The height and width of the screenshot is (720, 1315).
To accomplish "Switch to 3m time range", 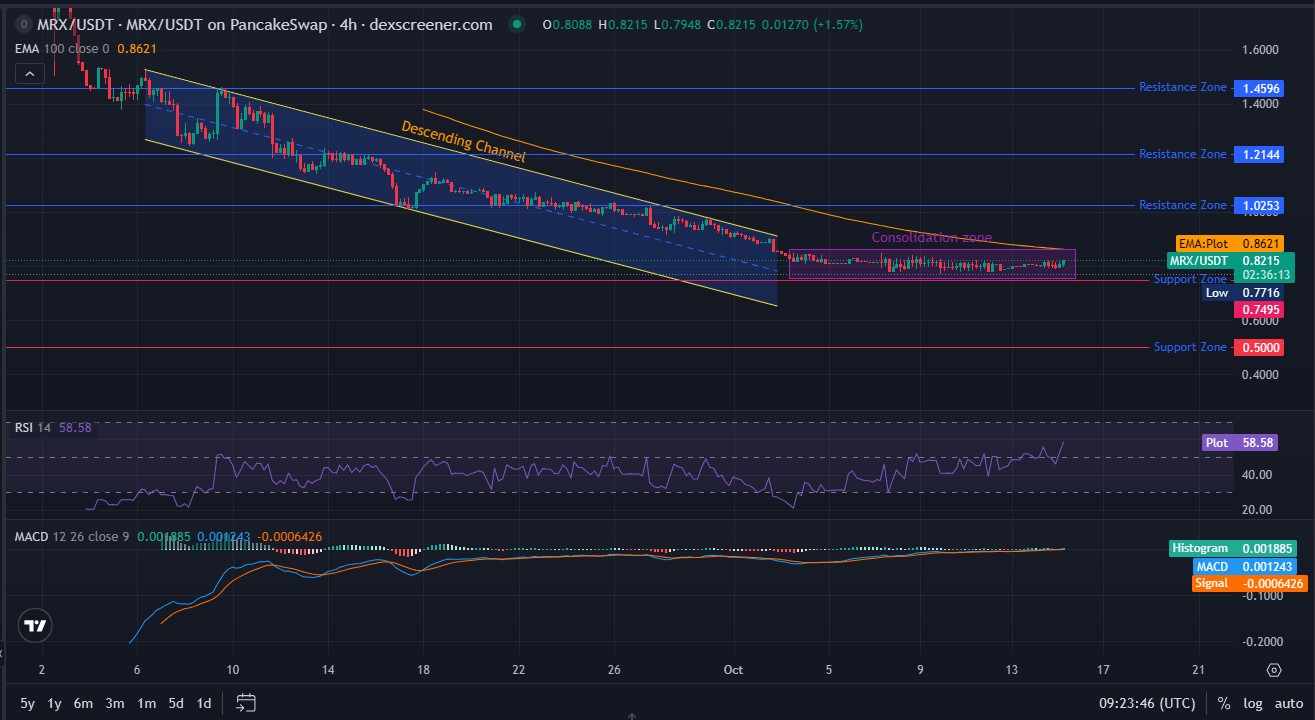I will point(115,703).
